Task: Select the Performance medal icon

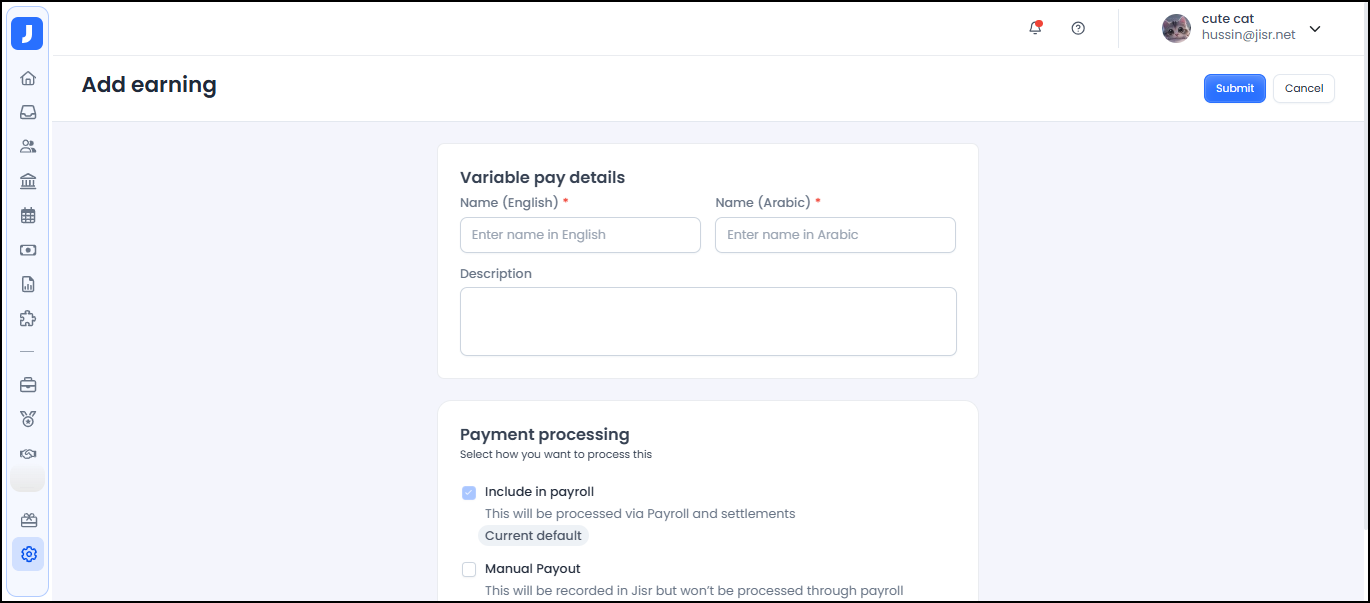Action: click(28, 418)
